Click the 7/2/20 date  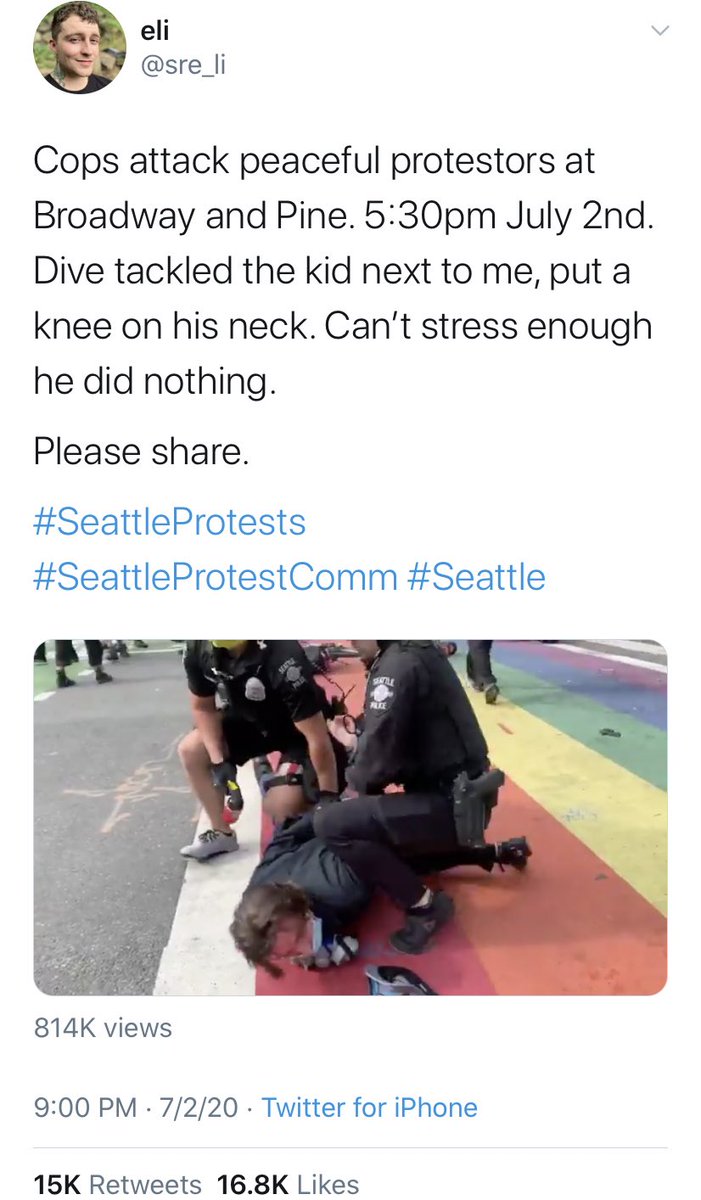point(201,1107)
